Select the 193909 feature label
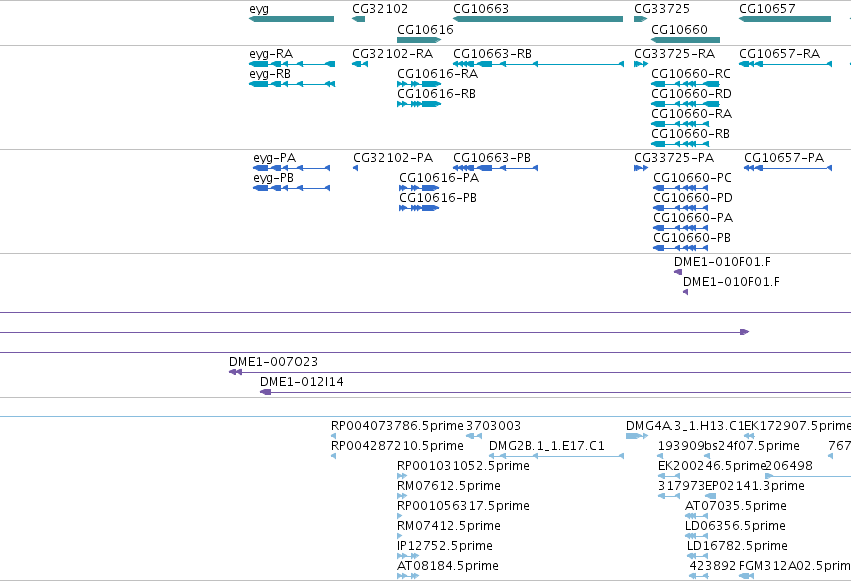The image size is (851, 581). coord(681,446)
